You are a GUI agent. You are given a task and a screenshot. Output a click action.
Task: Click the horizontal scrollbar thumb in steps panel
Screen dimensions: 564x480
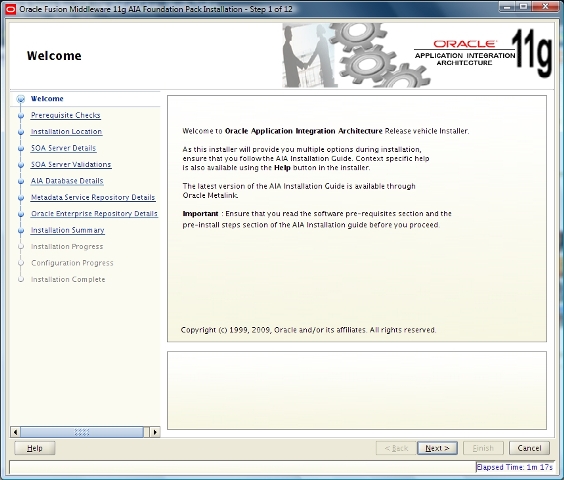[x=82, y=432]
